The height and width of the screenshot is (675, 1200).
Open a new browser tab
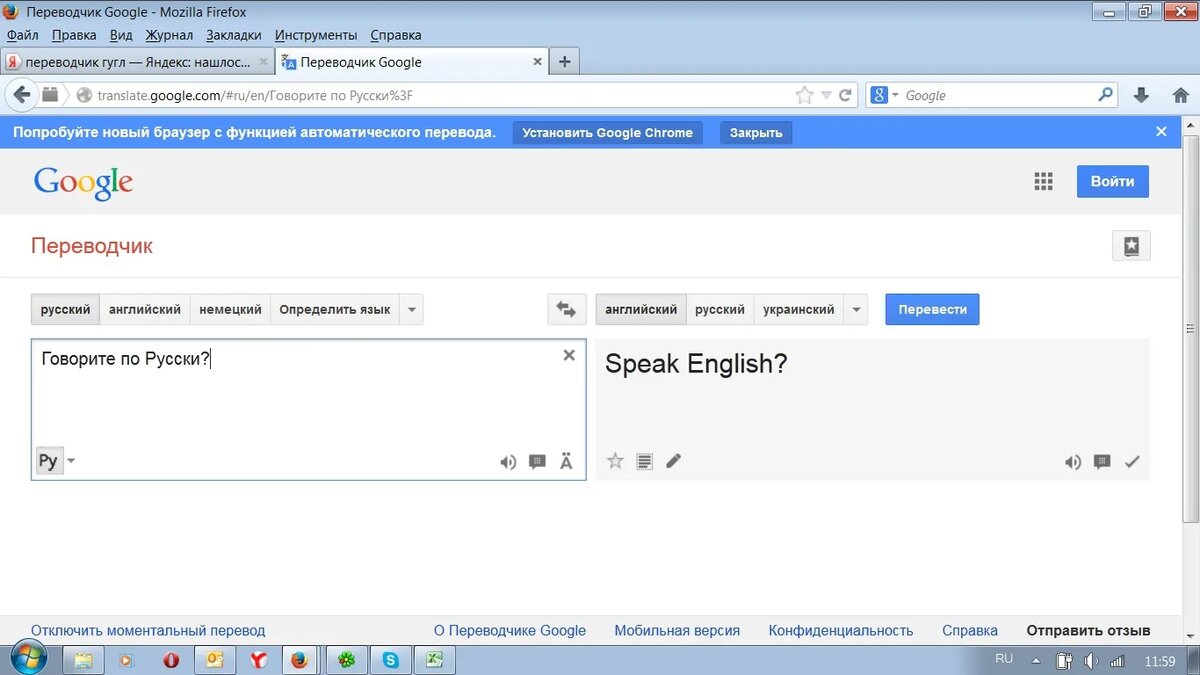565,61
